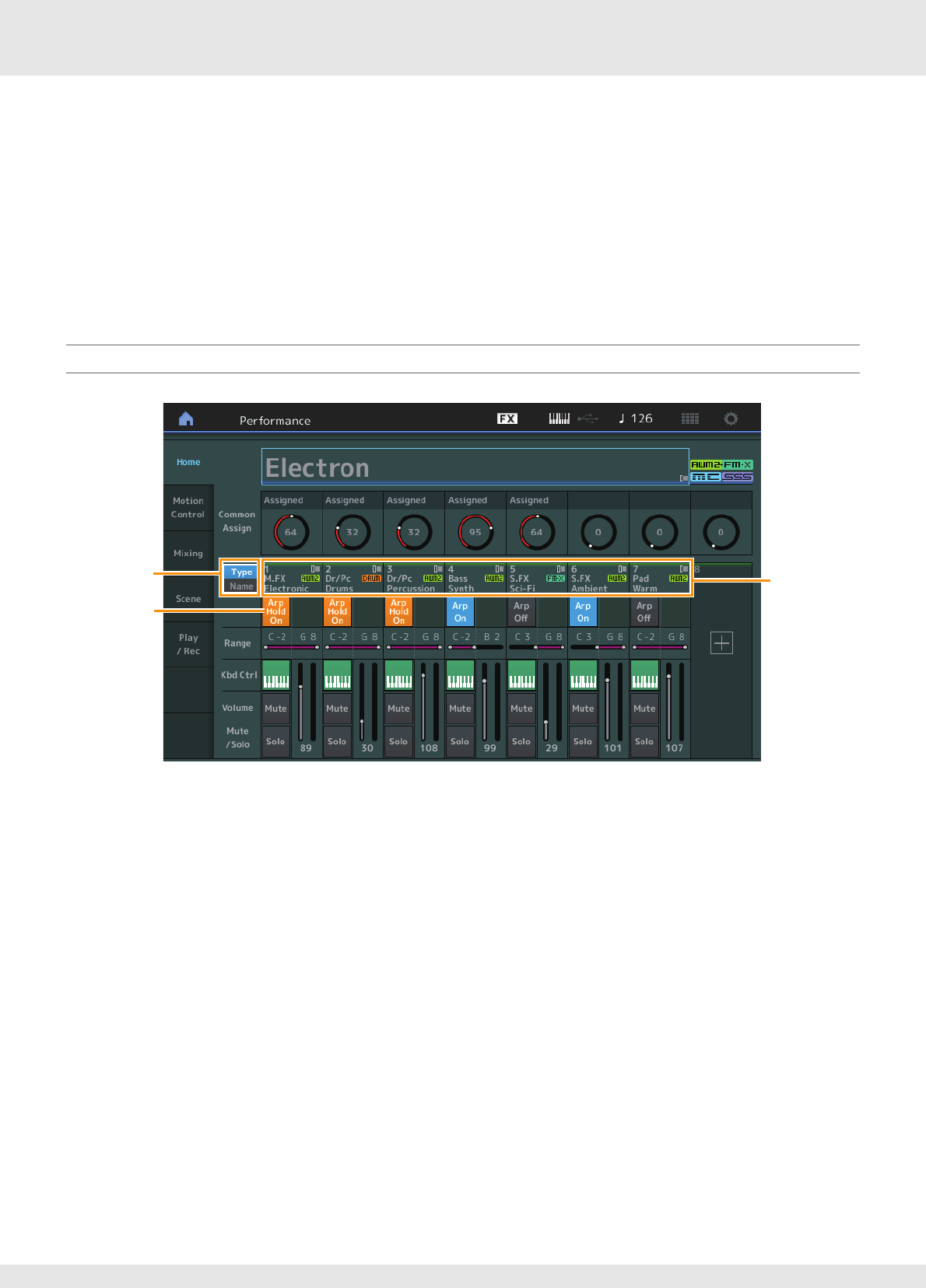Tap Part 2 Kbd Ctrl keyboard icon
Viewport: 926px width, 1288px height.
337,675
